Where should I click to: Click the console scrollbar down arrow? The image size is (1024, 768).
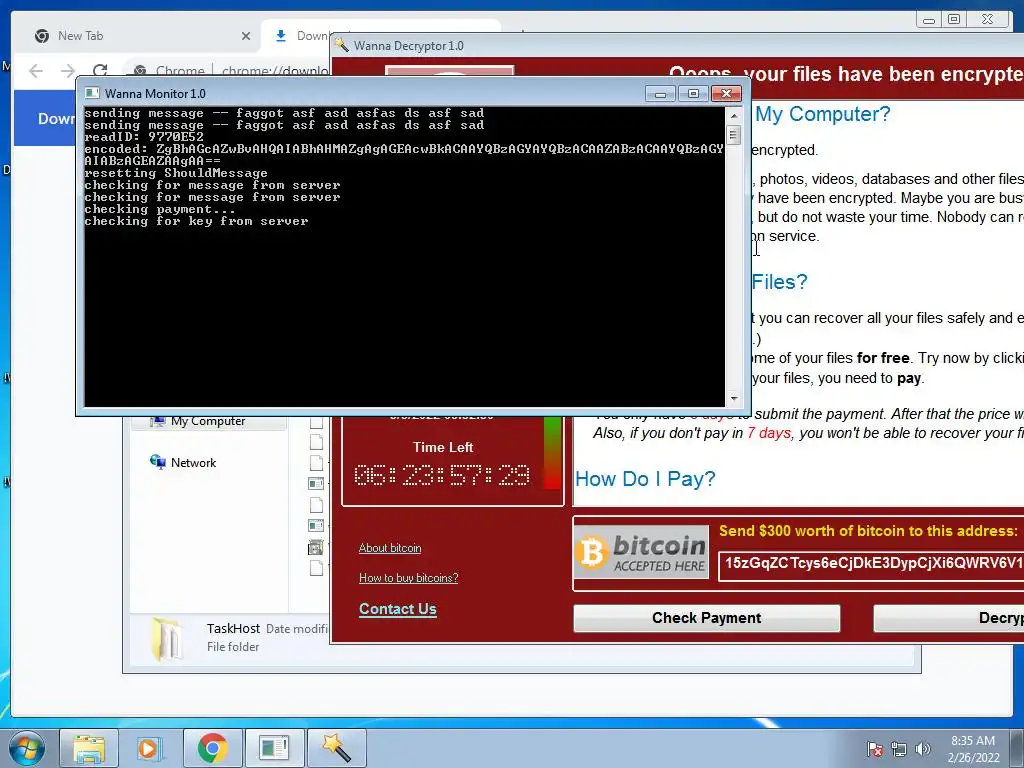click(734, 398)
